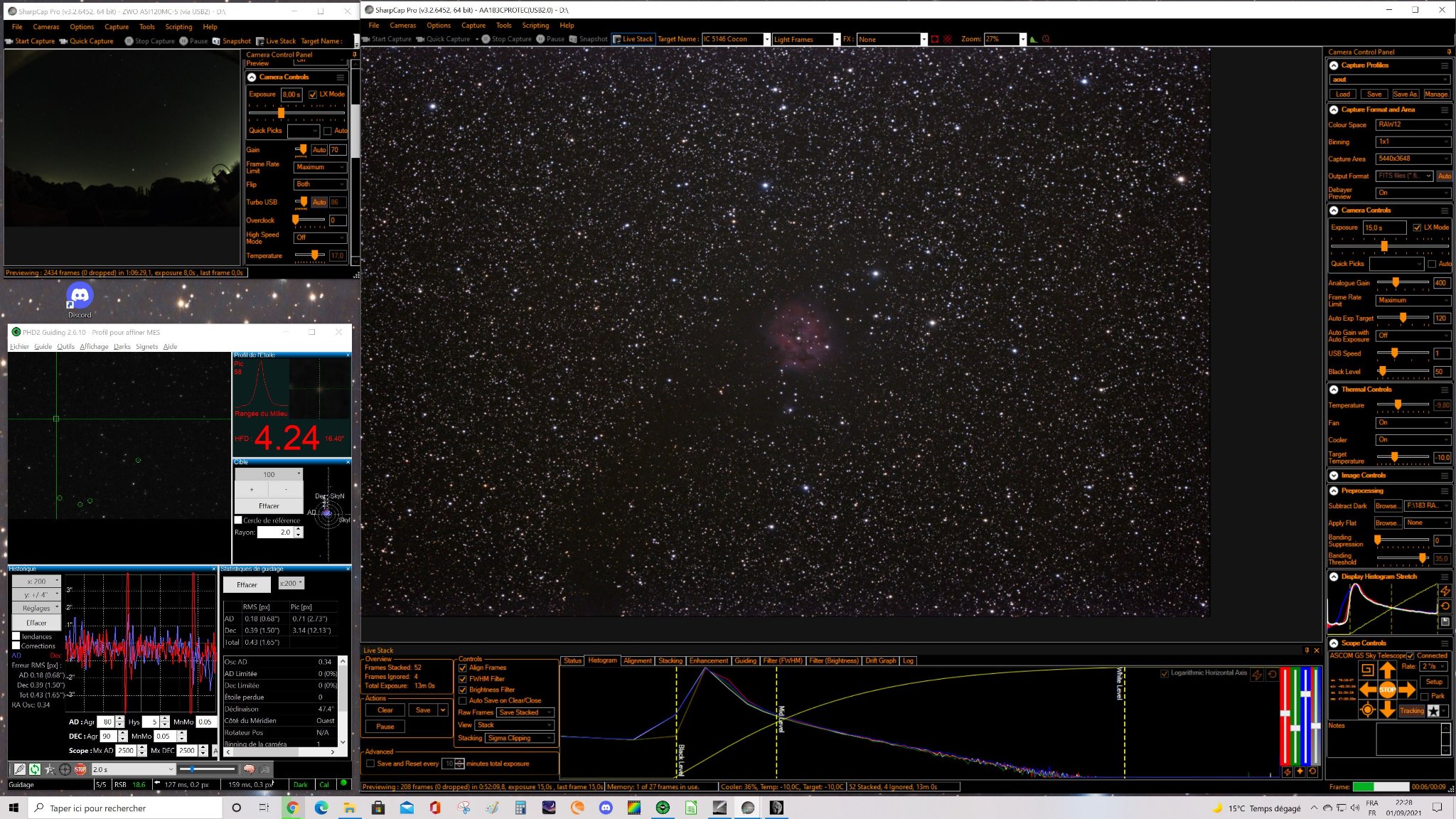Open the Colour Space RAW12 dropdown

point(1413,124)
